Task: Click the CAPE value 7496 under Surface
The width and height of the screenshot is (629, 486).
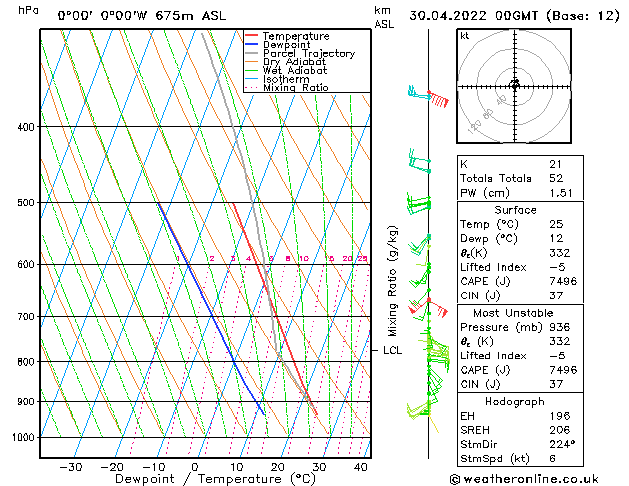Action: (561, 280)
